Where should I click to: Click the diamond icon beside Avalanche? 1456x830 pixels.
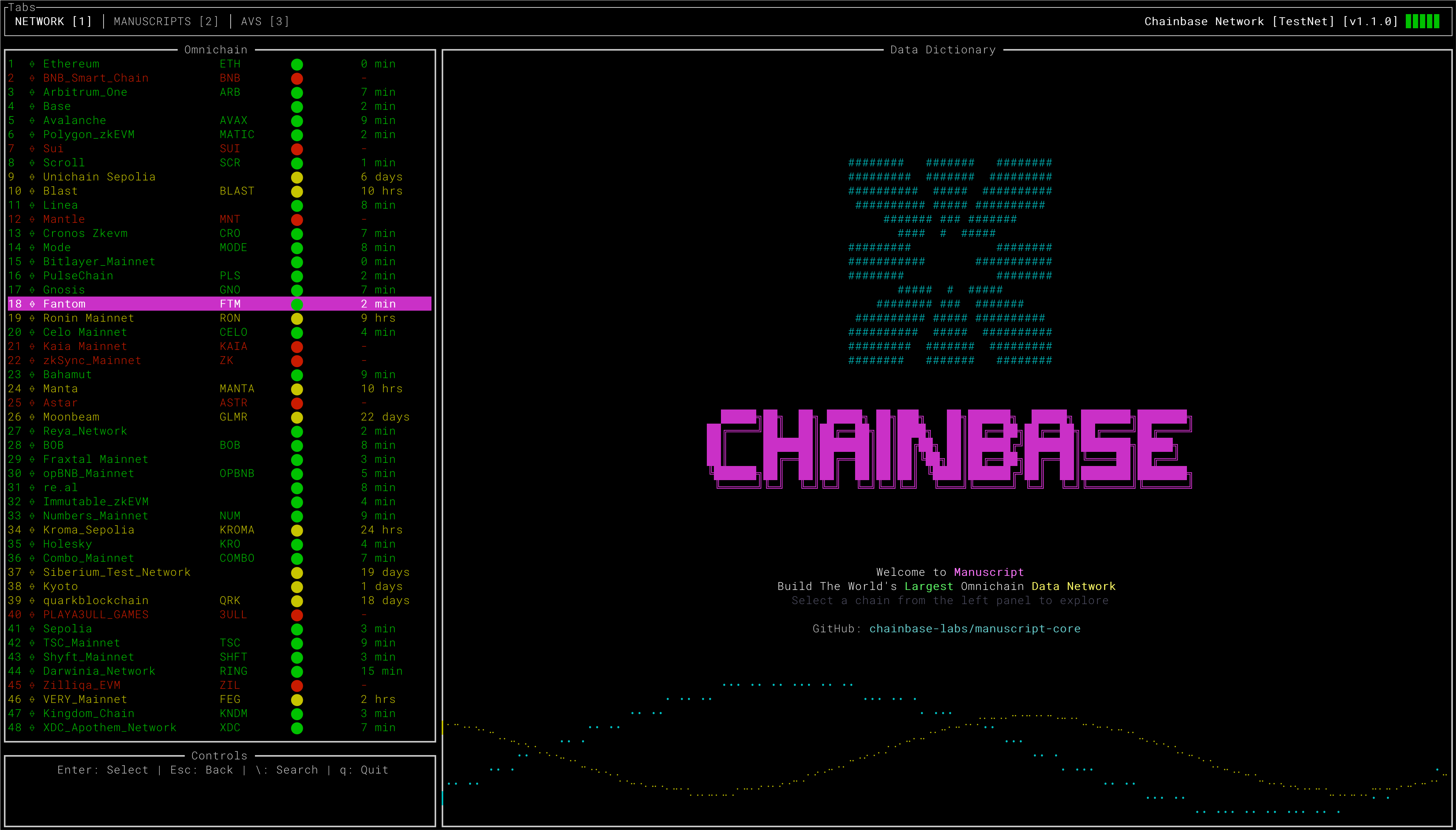point(32,121)
